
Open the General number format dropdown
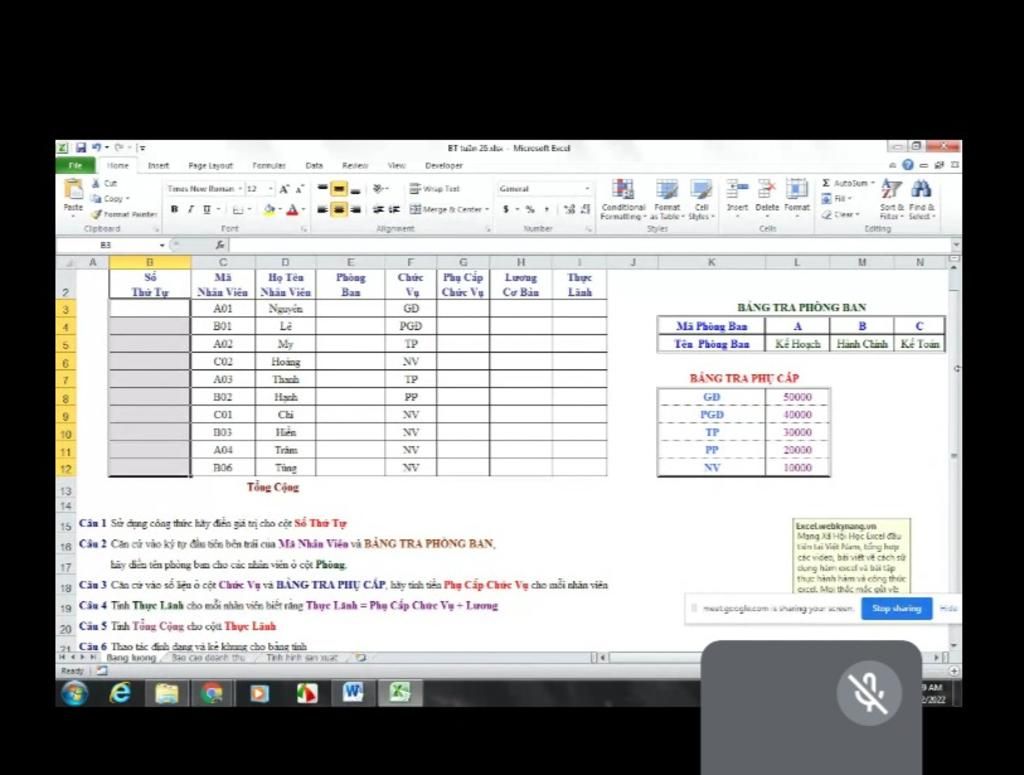(587, 189)
